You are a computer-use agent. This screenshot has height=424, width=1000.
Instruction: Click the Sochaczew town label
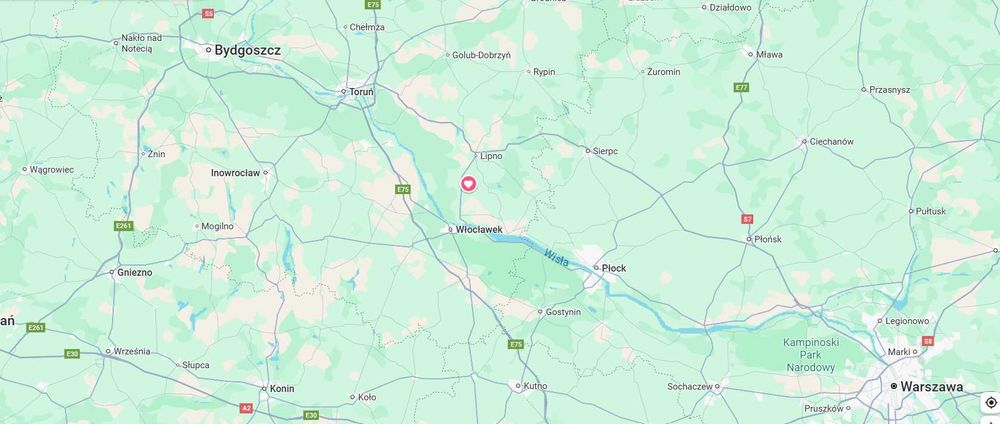690,386
